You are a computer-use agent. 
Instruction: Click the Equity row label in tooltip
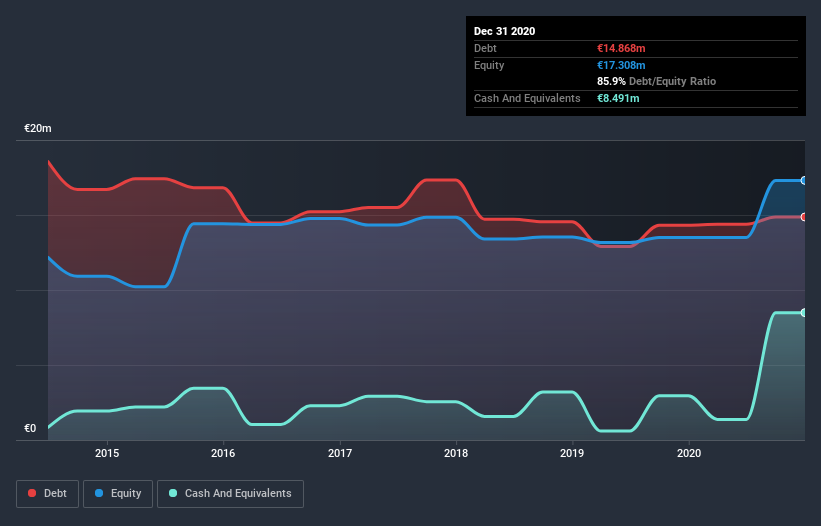point(489,65)
